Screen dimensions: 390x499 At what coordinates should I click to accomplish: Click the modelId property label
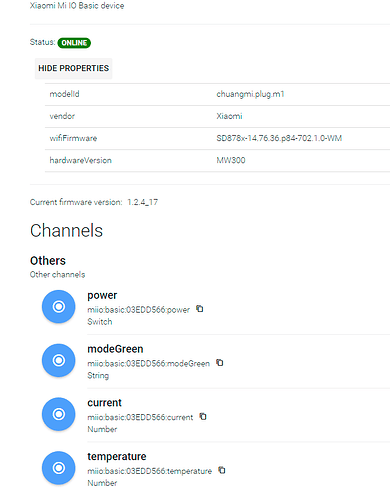64,94
